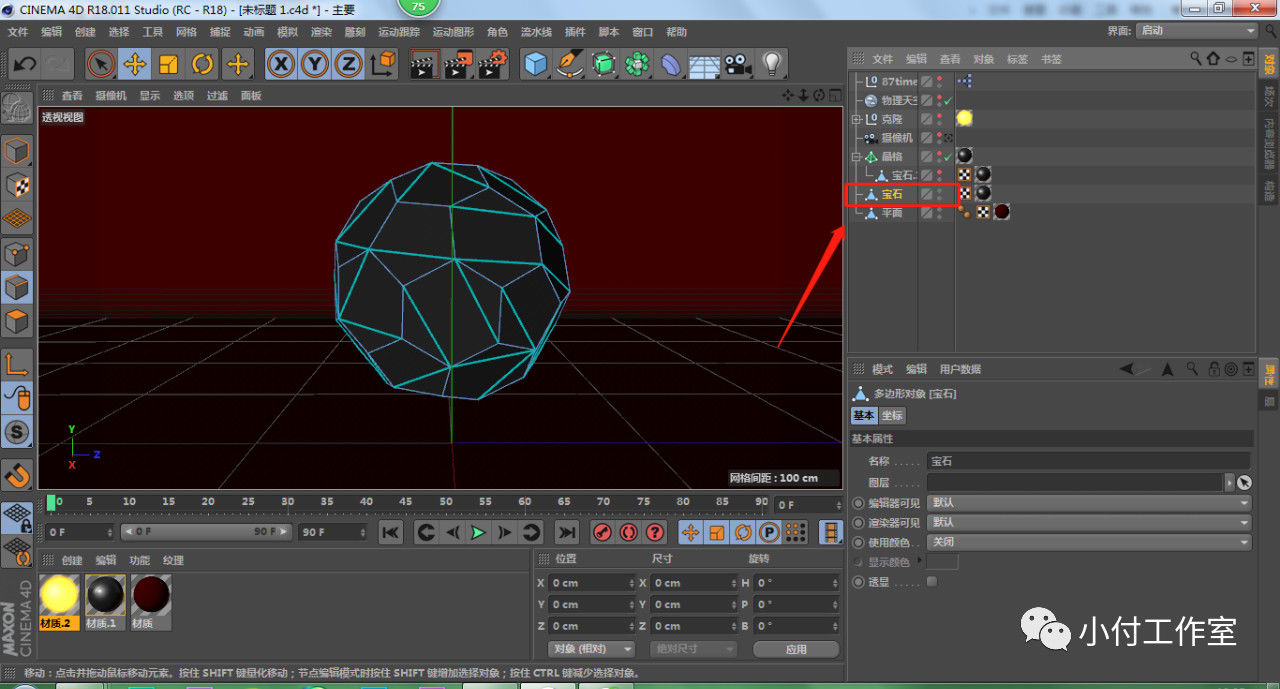Open the 渲染器可见 dropdown
Viewport: 1280px width, 689px height.
[1088, 522]
